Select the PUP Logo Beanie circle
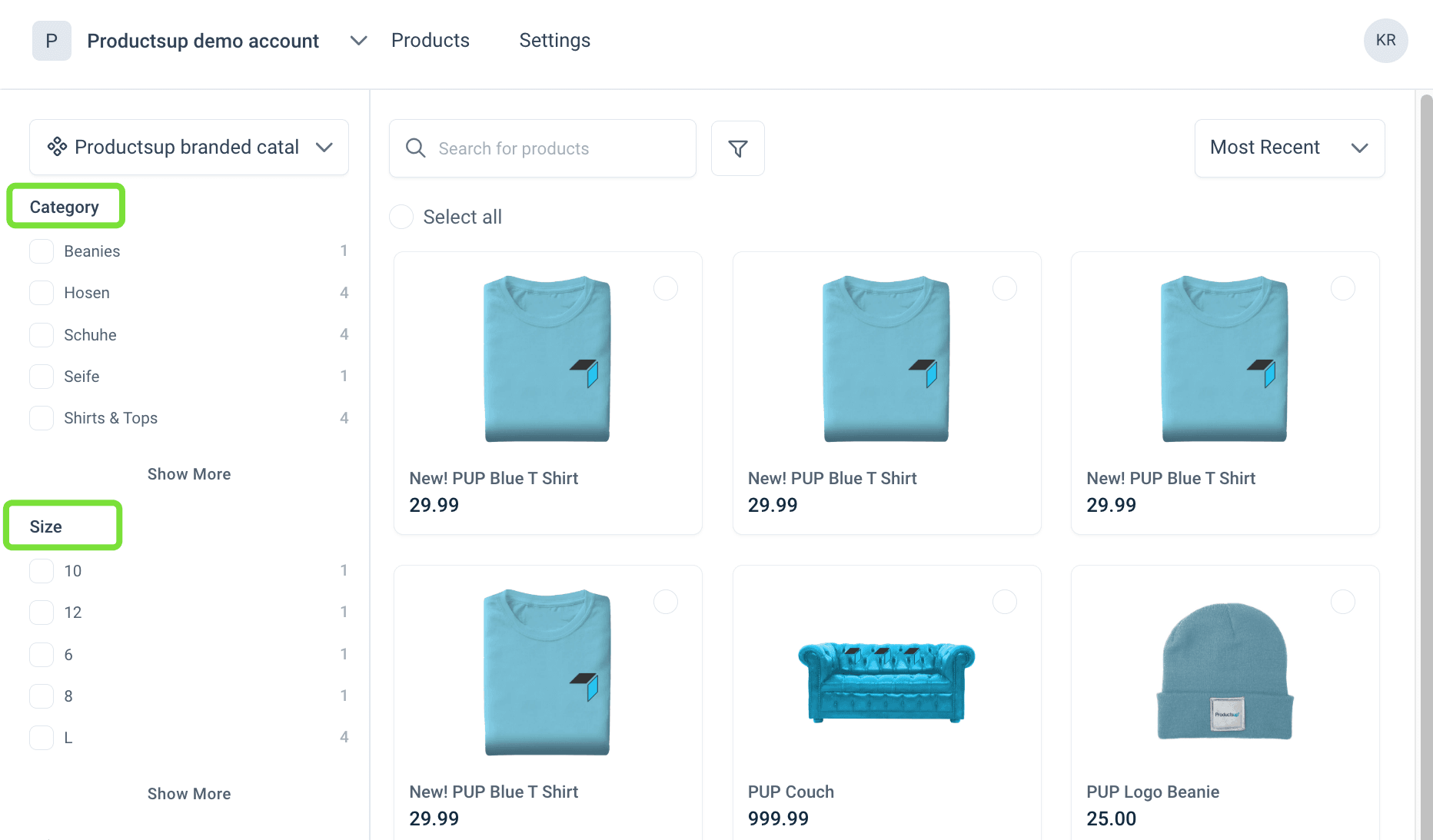1433x840 pixels. pos(1342,602)
